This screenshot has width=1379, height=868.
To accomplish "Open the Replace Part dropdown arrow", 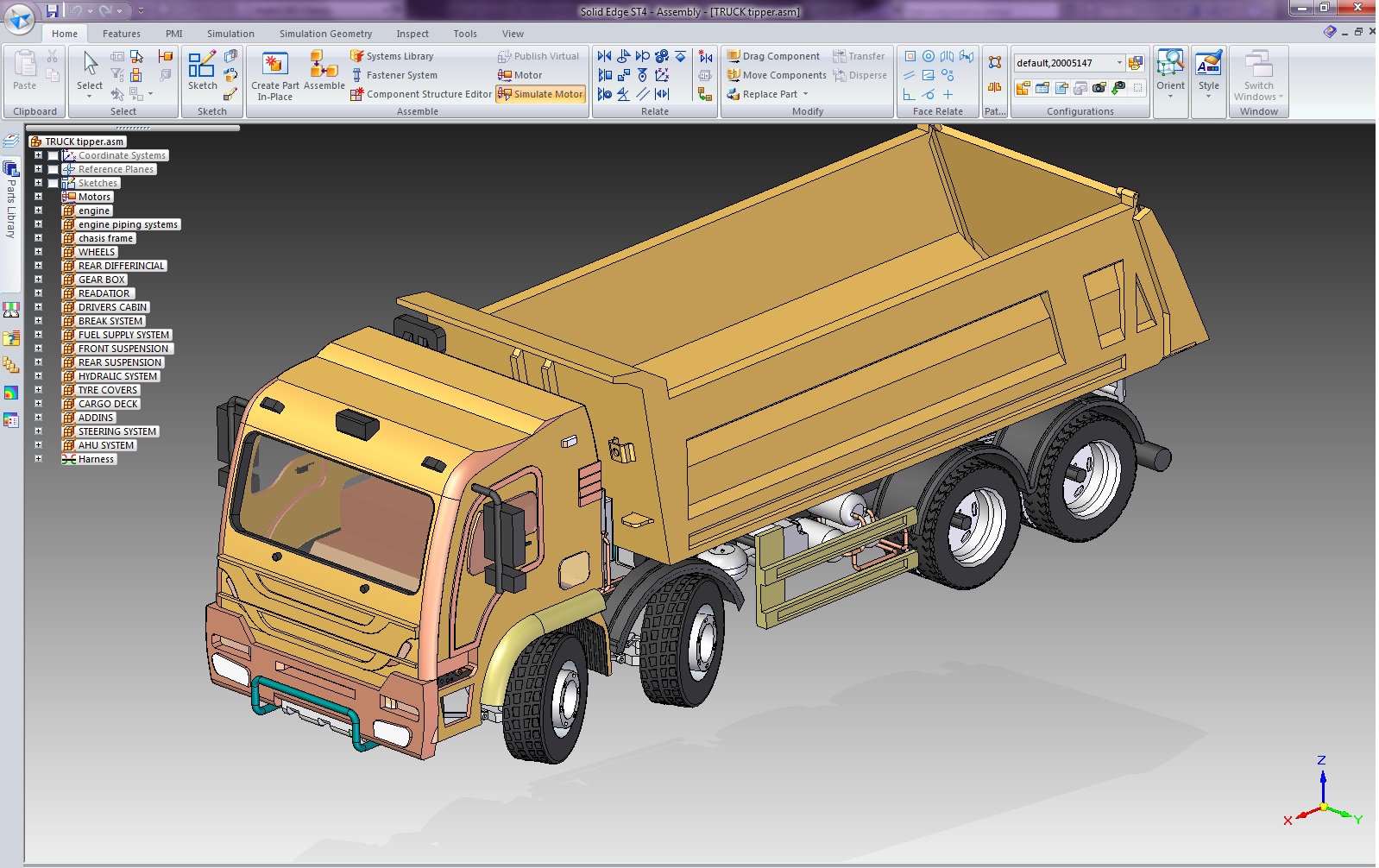I will 806,94.
